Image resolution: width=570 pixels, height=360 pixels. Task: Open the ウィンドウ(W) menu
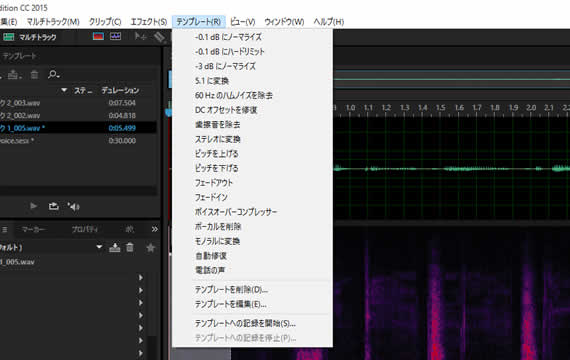[x=284, y=22]
